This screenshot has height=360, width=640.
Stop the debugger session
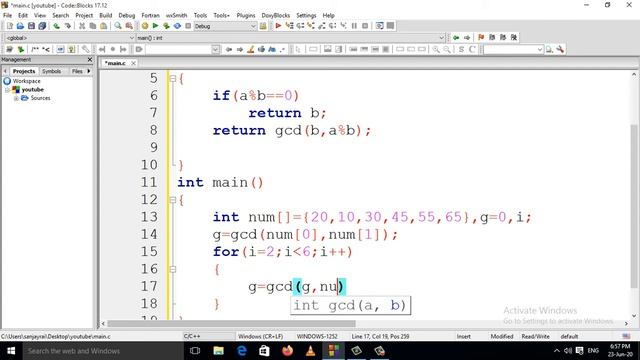point(365,26)
